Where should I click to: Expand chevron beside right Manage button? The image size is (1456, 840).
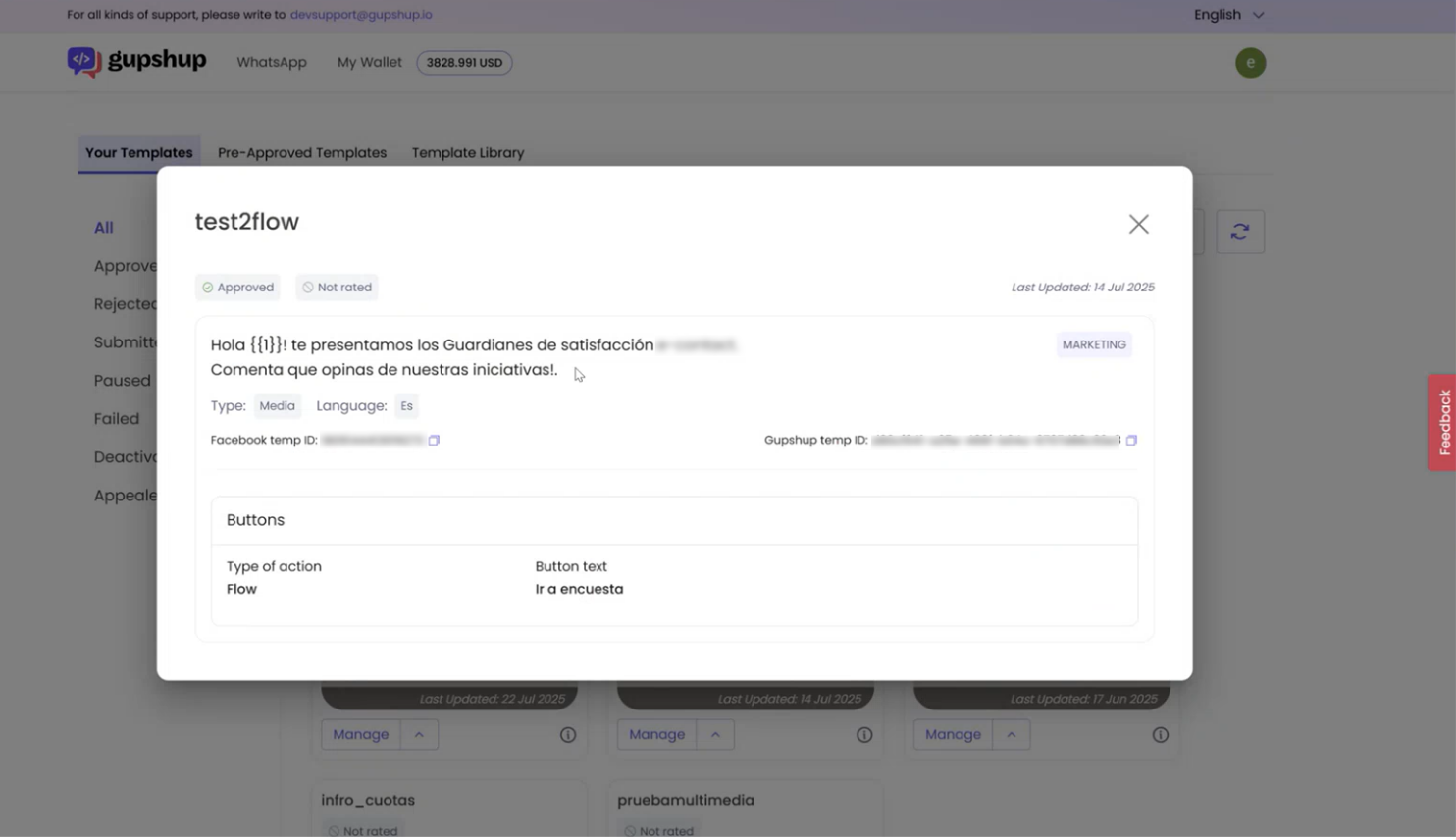click(x=1012, y=735)
